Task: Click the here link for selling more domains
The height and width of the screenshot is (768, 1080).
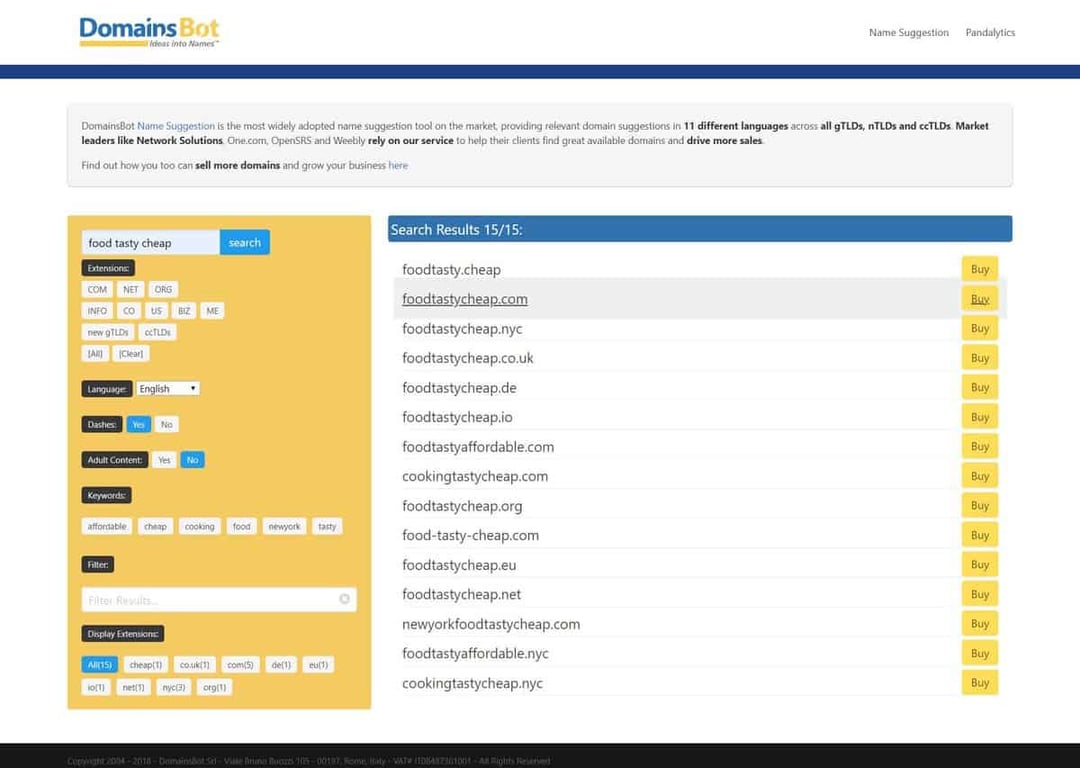Action: point(398,165)
